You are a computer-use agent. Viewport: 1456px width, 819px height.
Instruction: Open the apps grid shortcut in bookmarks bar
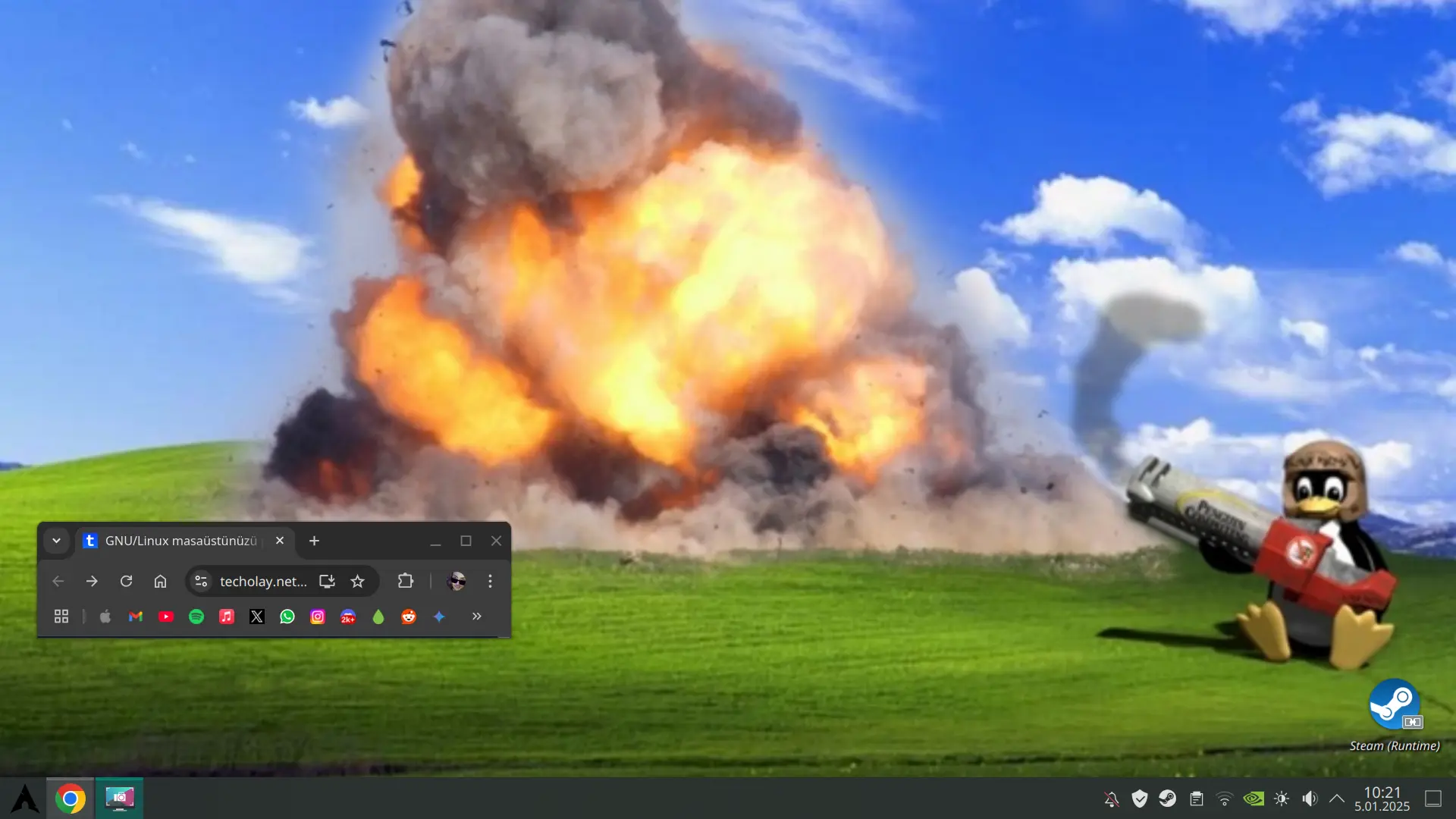(61, 617)
